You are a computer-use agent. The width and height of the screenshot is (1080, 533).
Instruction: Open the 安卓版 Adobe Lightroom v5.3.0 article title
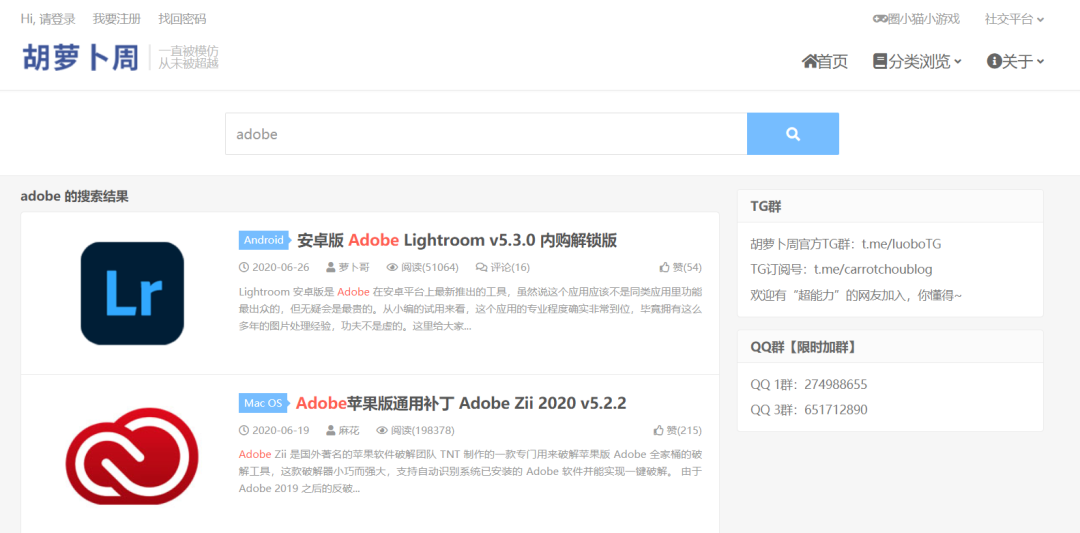click(x=457, y=240)
